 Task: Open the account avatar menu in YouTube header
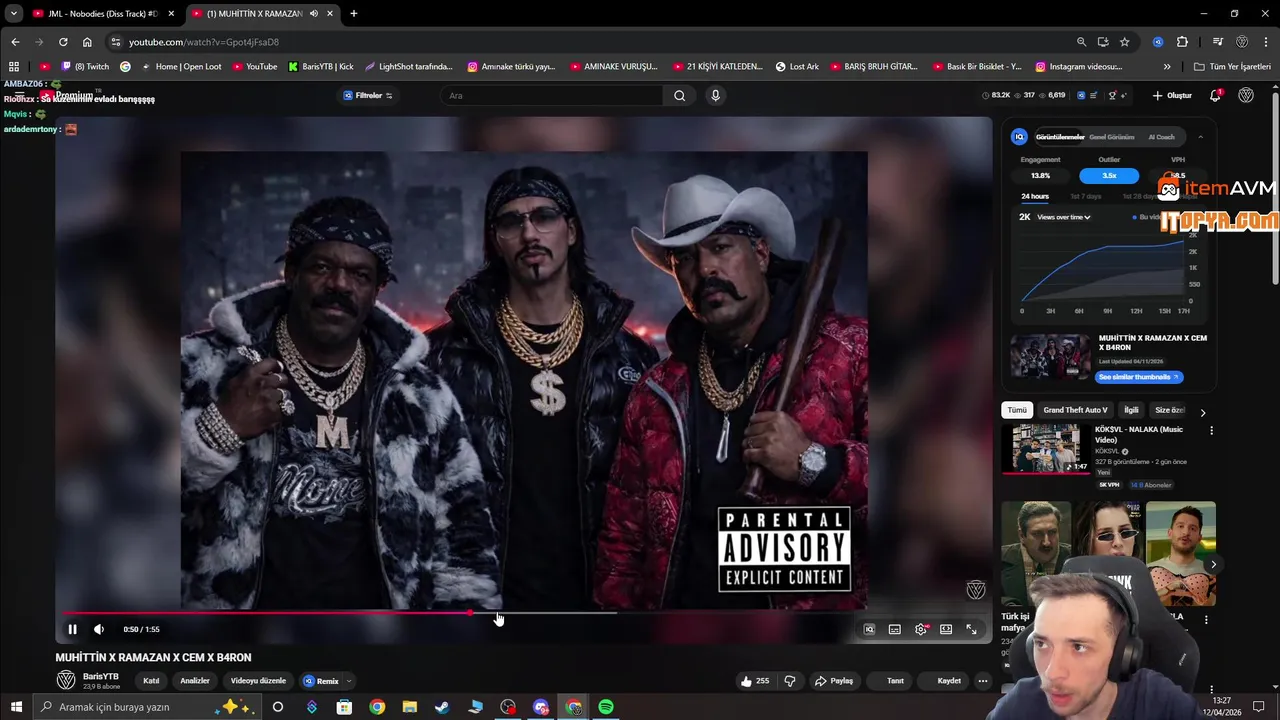pos(1246,96)
